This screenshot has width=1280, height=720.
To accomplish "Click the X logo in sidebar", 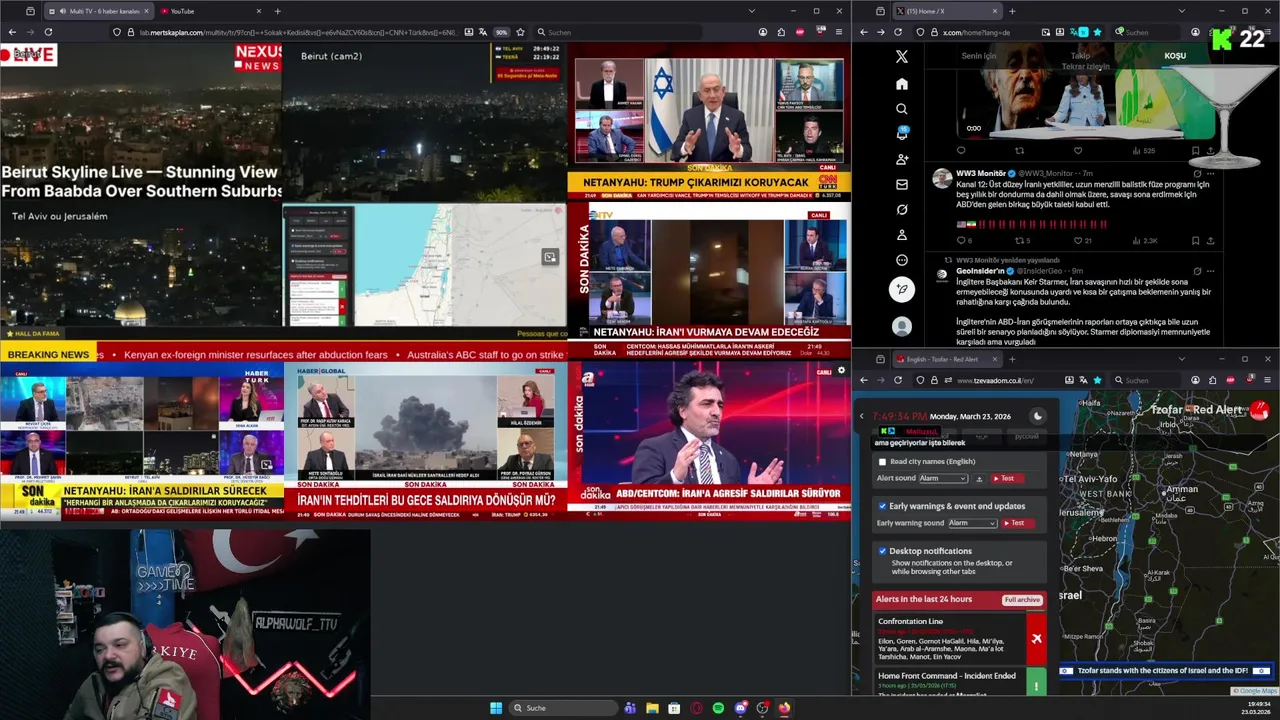I will coord(902,57).
